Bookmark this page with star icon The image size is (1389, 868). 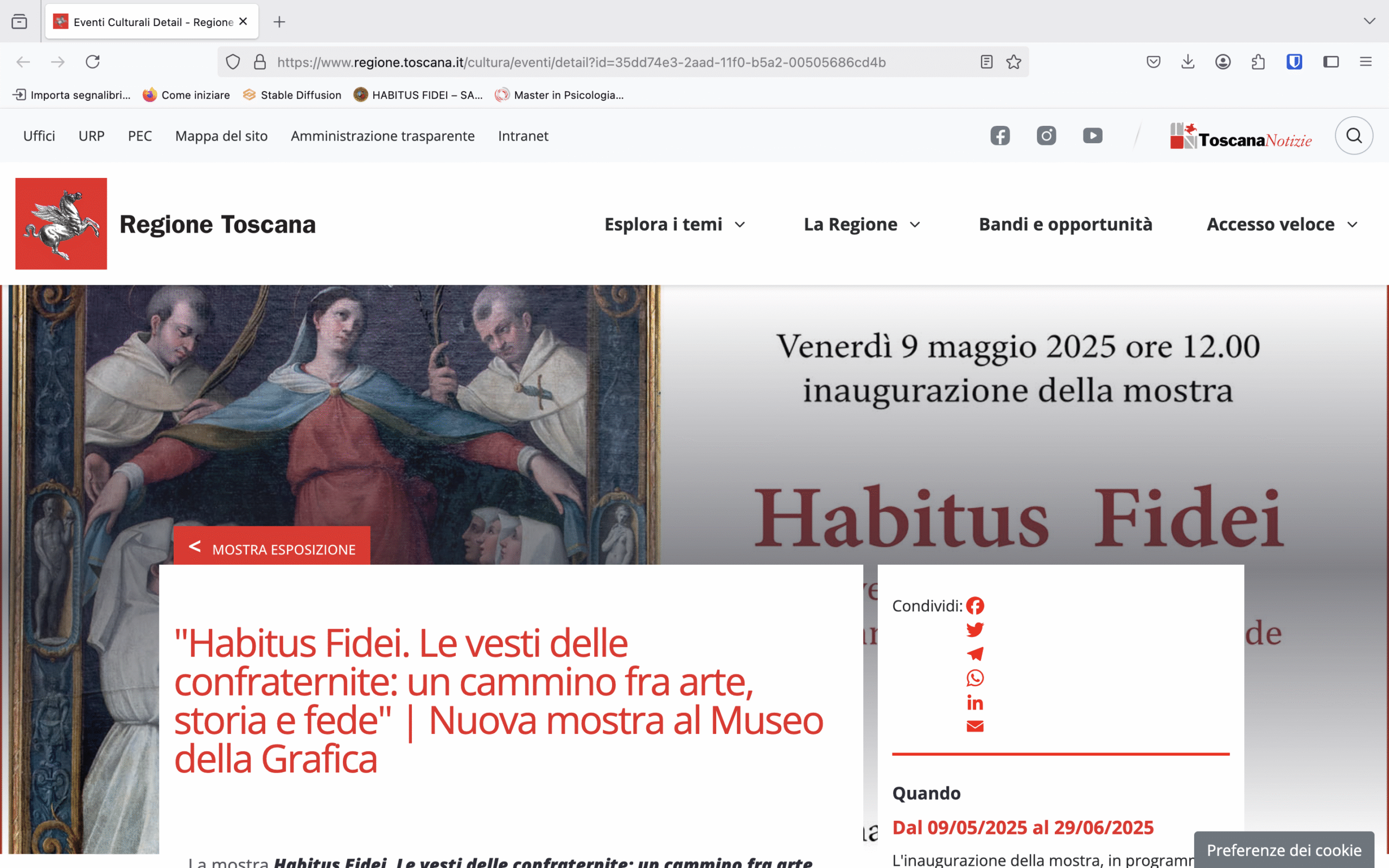click(x=1014, y=62)
